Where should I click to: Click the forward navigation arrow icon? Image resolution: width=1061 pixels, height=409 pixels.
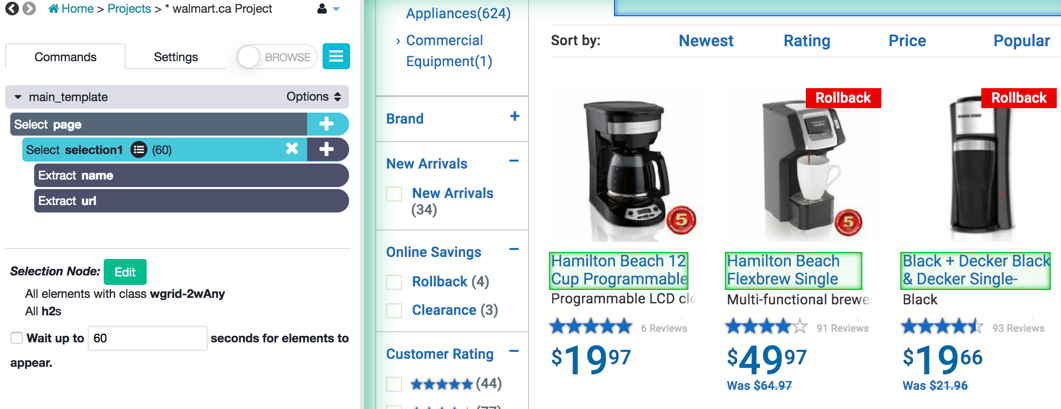point(29,9)
